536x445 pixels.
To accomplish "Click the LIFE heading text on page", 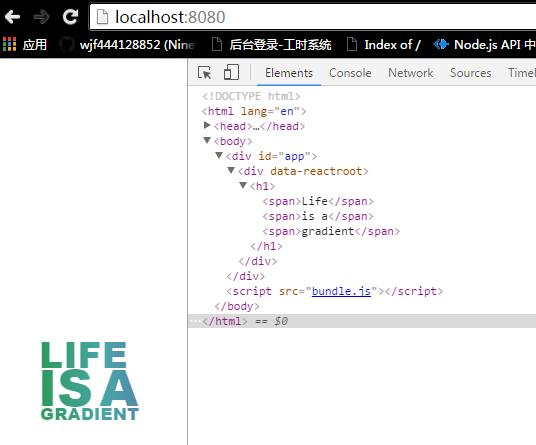I will pyautogui.click(x=84, y=355).
